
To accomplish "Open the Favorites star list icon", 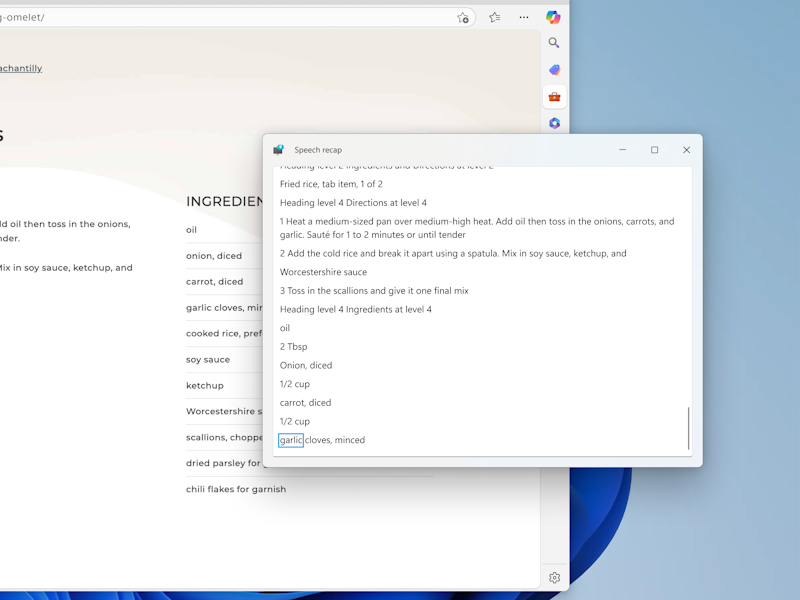I will pos(494,17).
